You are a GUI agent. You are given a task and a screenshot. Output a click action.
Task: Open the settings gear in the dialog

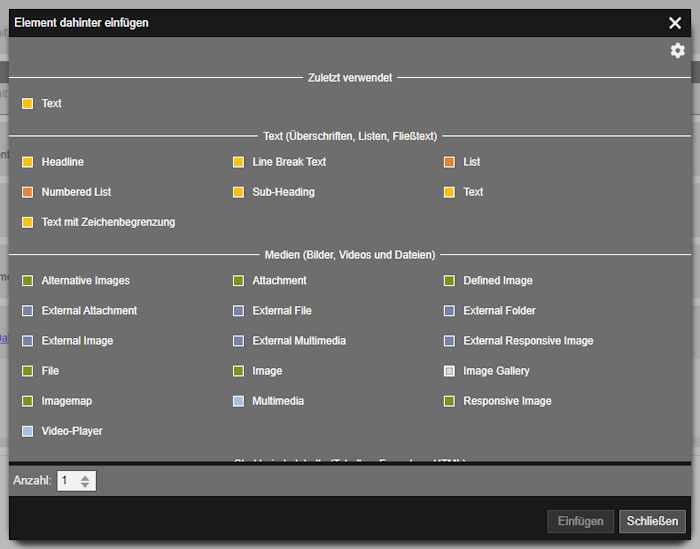677,50
